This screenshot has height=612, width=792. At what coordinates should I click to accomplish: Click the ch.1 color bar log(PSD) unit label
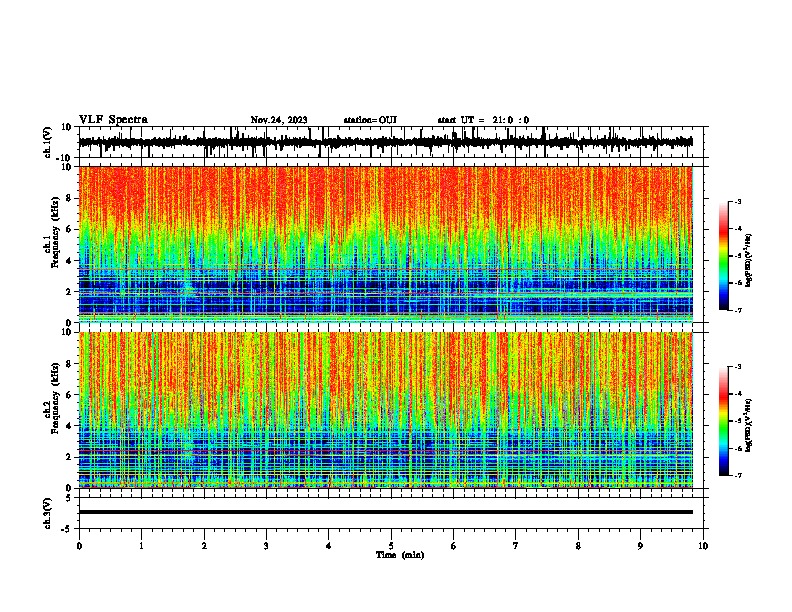pos(748,261)
